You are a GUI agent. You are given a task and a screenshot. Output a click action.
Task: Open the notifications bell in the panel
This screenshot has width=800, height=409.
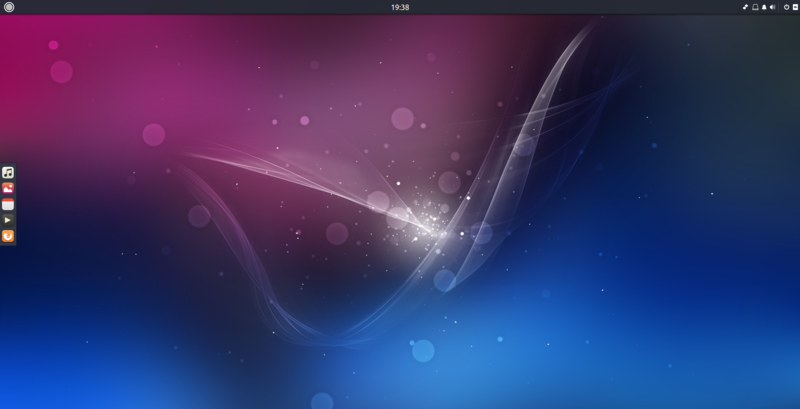pyautogui.click(x=765, y=7)
